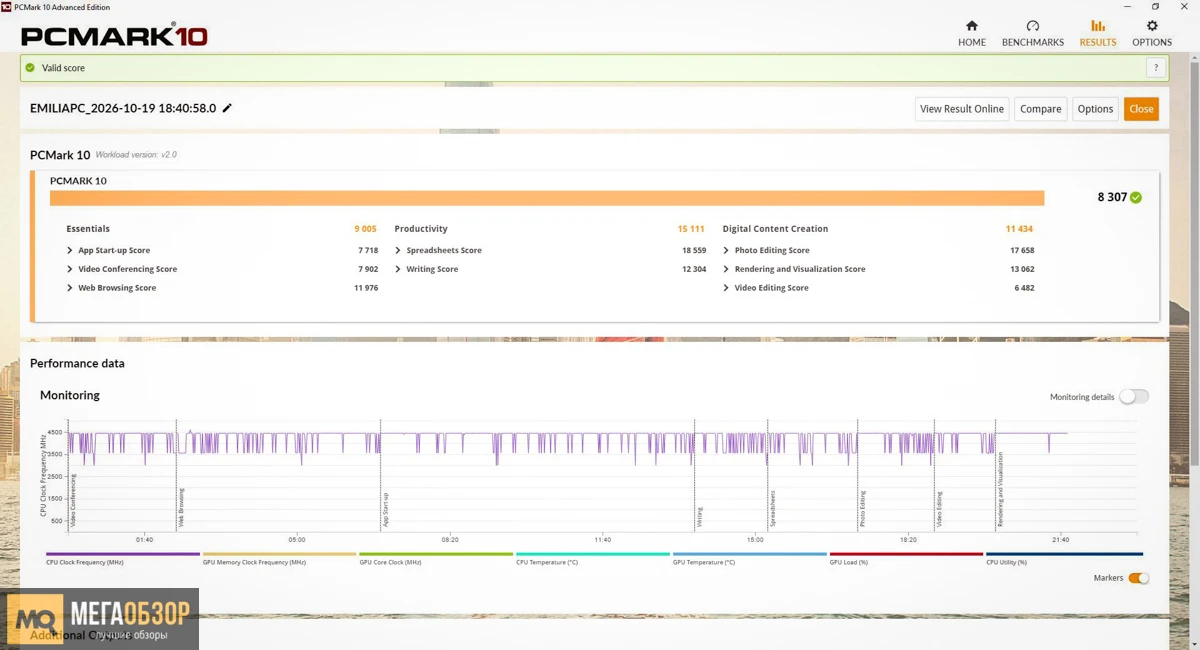Click the View Result Online button
The image size is (1200, 650).
pos(962,109)
